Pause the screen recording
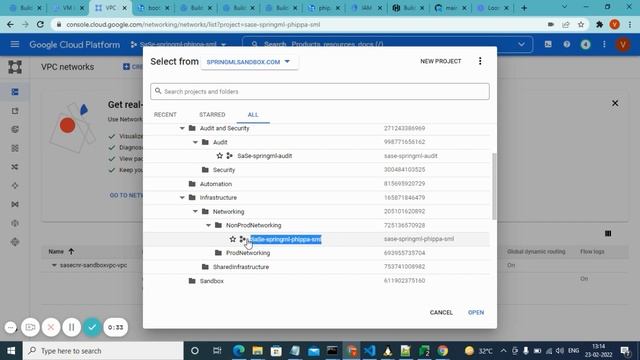640x360 pixels. point(71,327)
